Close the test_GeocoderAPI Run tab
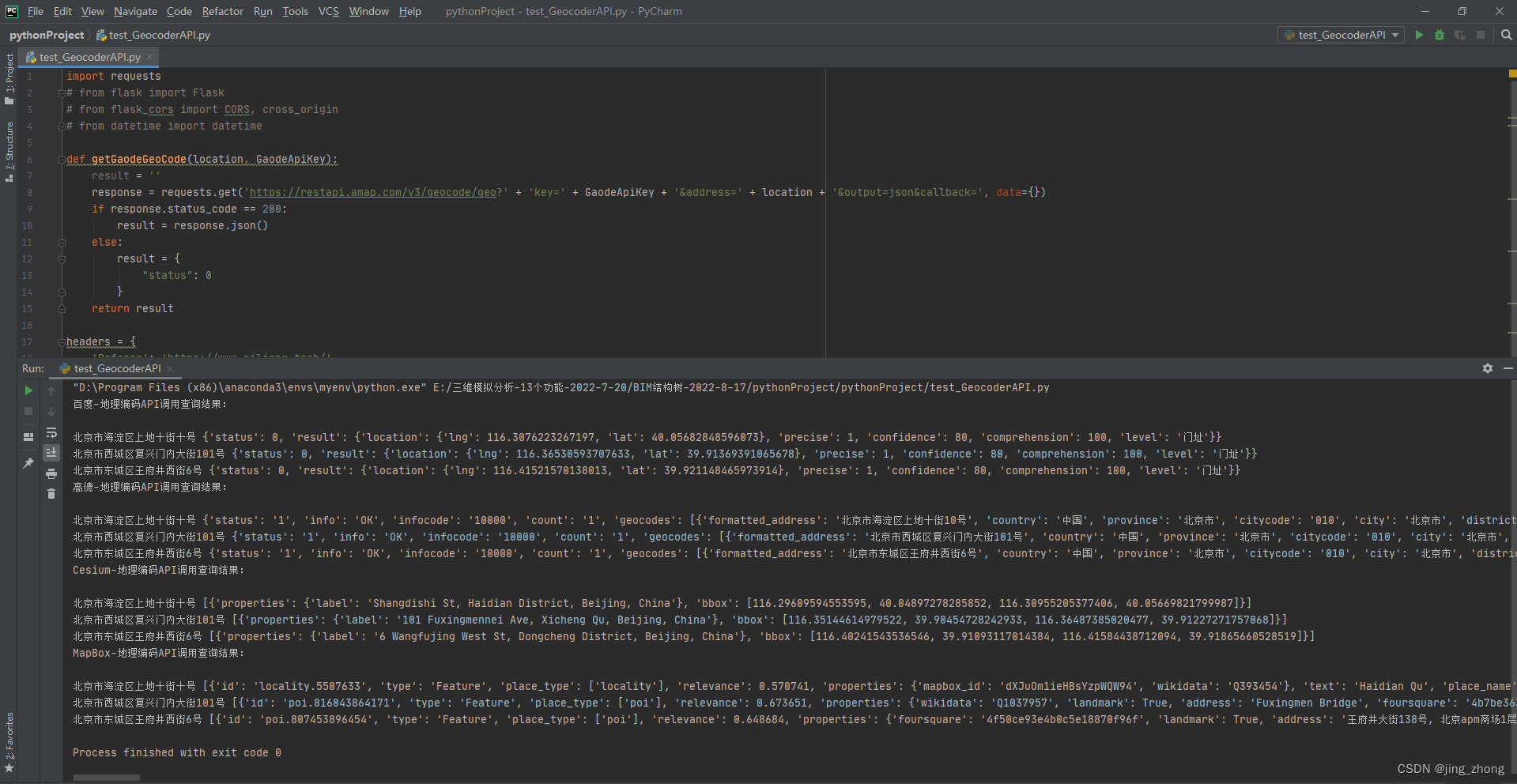The image size is (1517, 784). pos(170,369)
